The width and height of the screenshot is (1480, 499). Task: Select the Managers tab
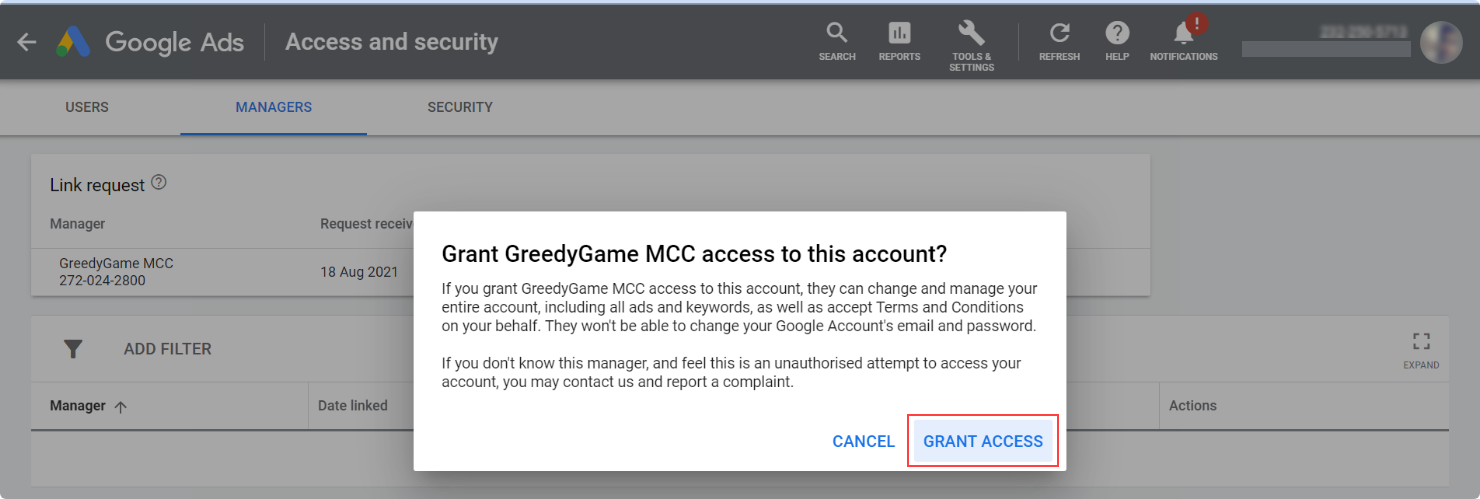click(274, 107)
